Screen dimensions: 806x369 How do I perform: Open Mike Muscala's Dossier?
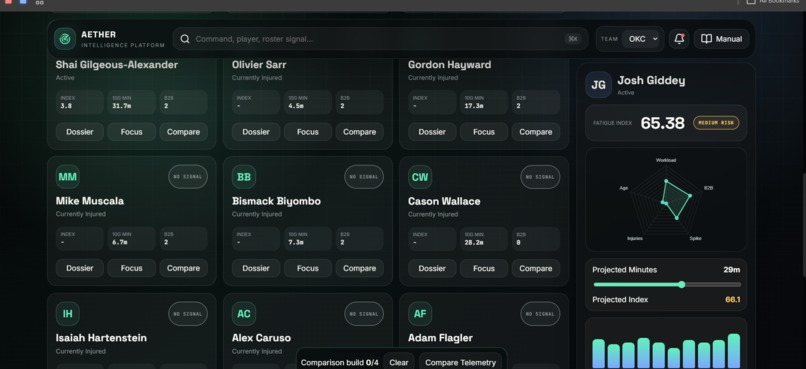(x=80, y=268)
